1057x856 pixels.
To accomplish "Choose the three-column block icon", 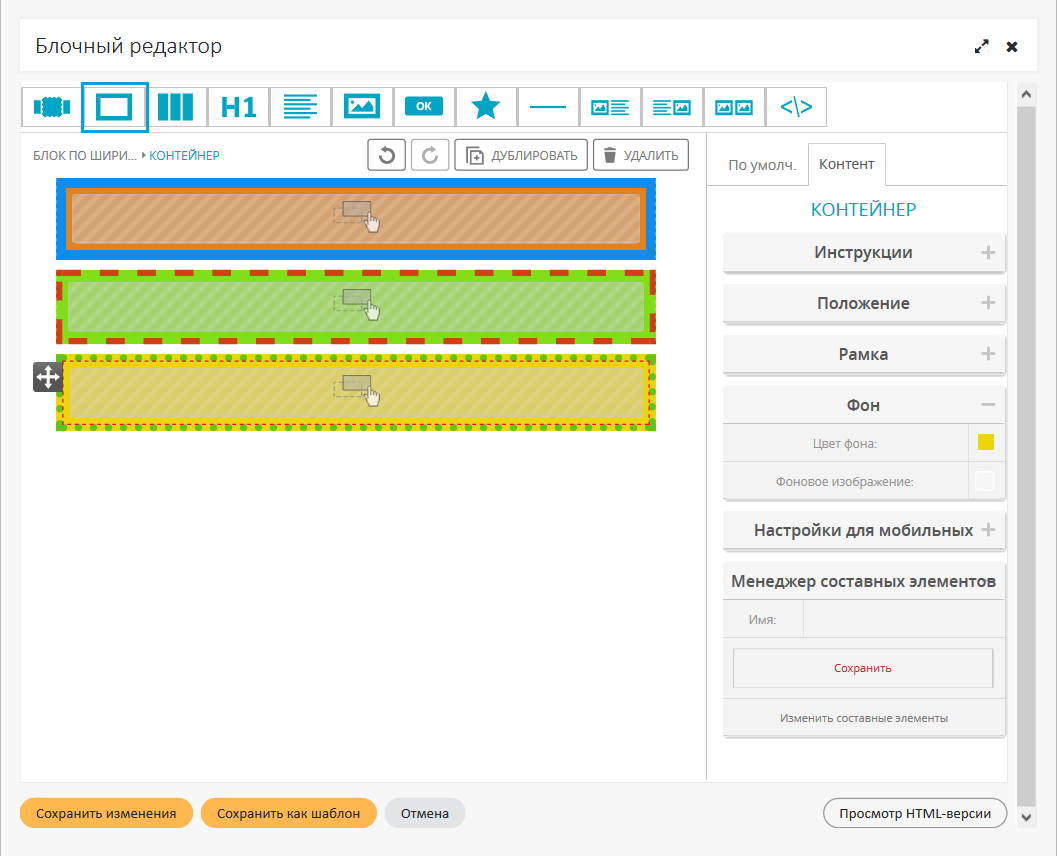I will pyautogui.click(x=176, y=106).
